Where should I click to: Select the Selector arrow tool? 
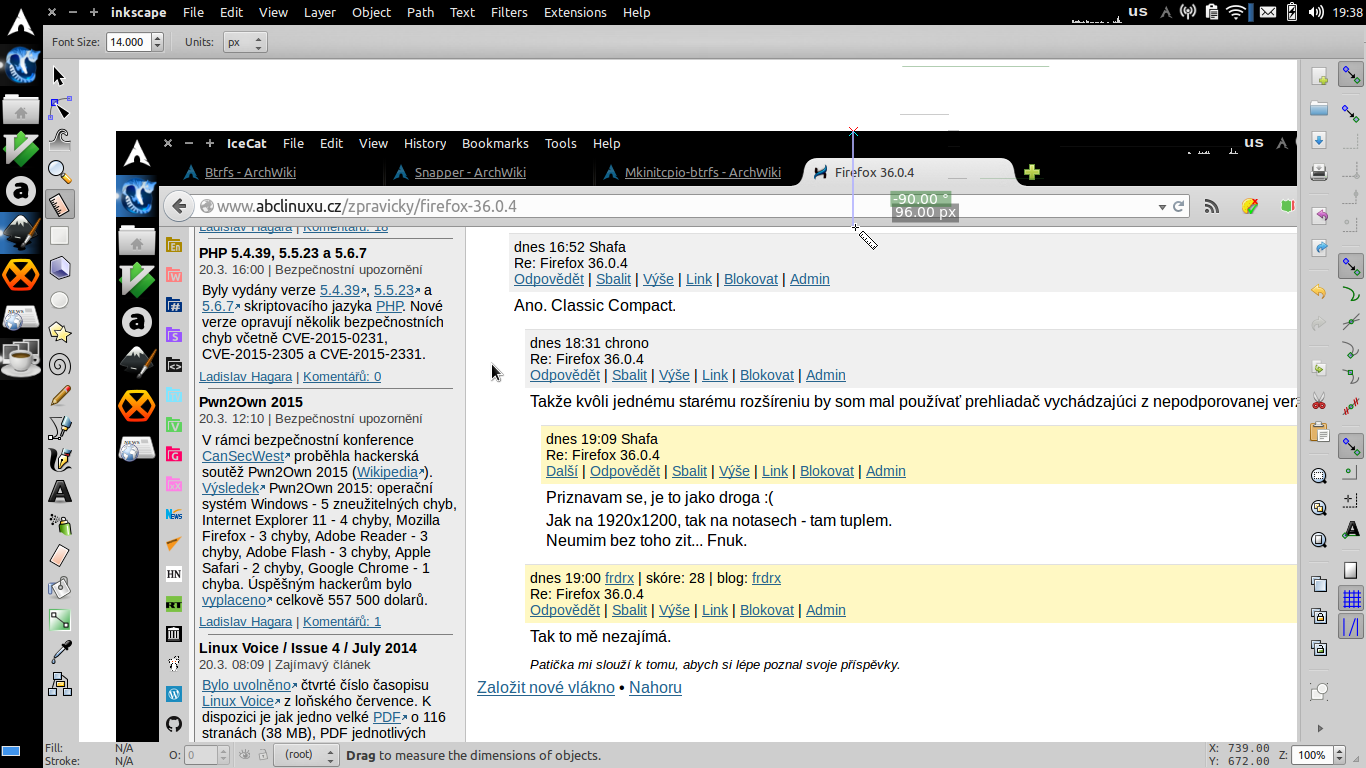(59, 76)
